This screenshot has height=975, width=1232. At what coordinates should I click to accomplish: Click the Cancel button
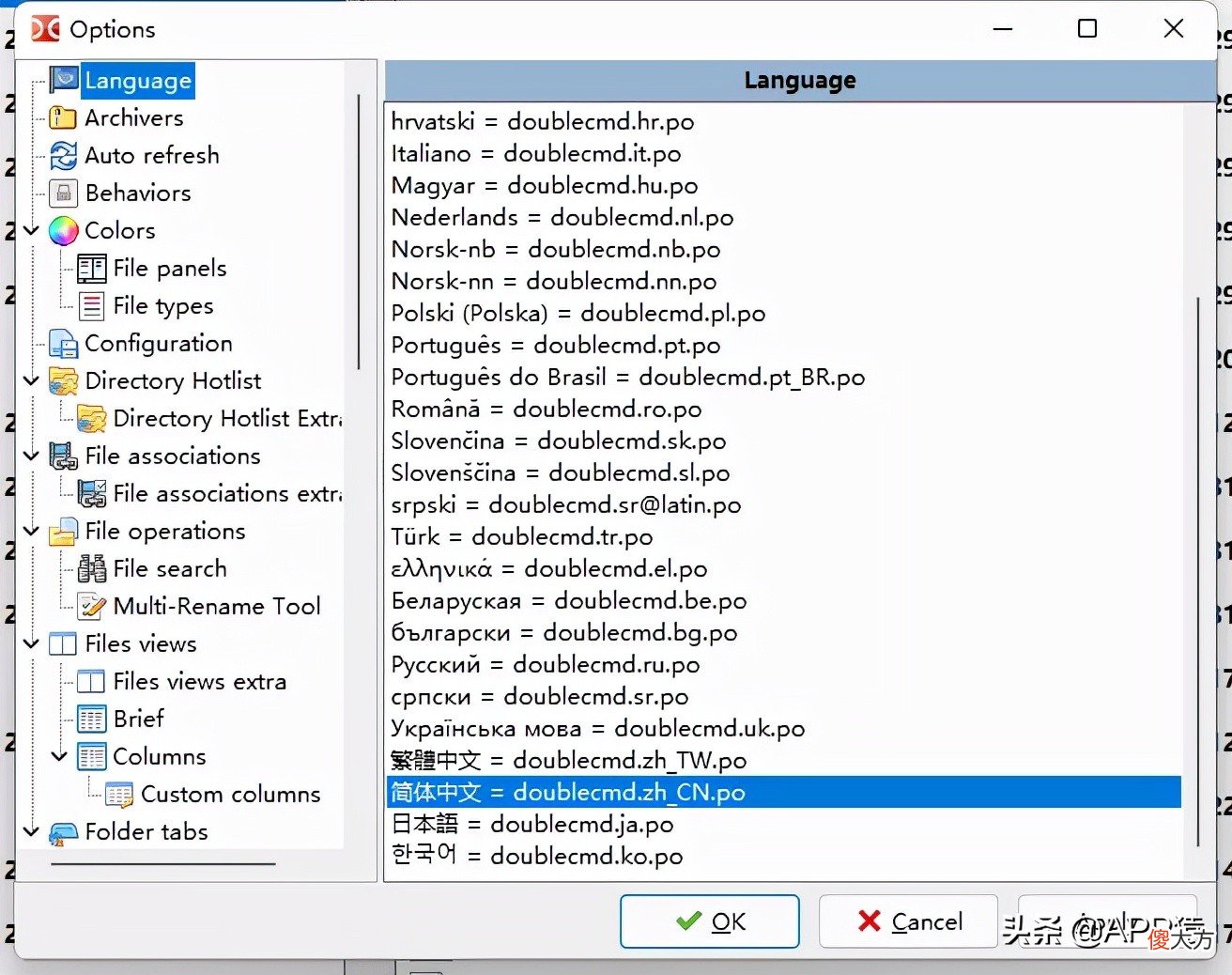909,921
